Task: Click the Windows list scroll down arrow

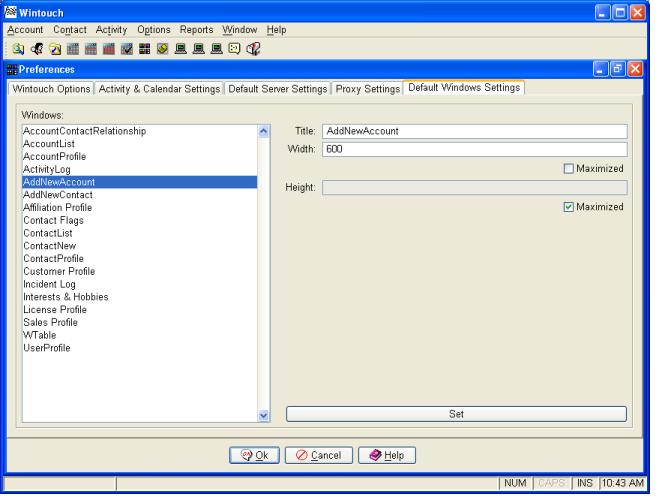Action: 263,415
